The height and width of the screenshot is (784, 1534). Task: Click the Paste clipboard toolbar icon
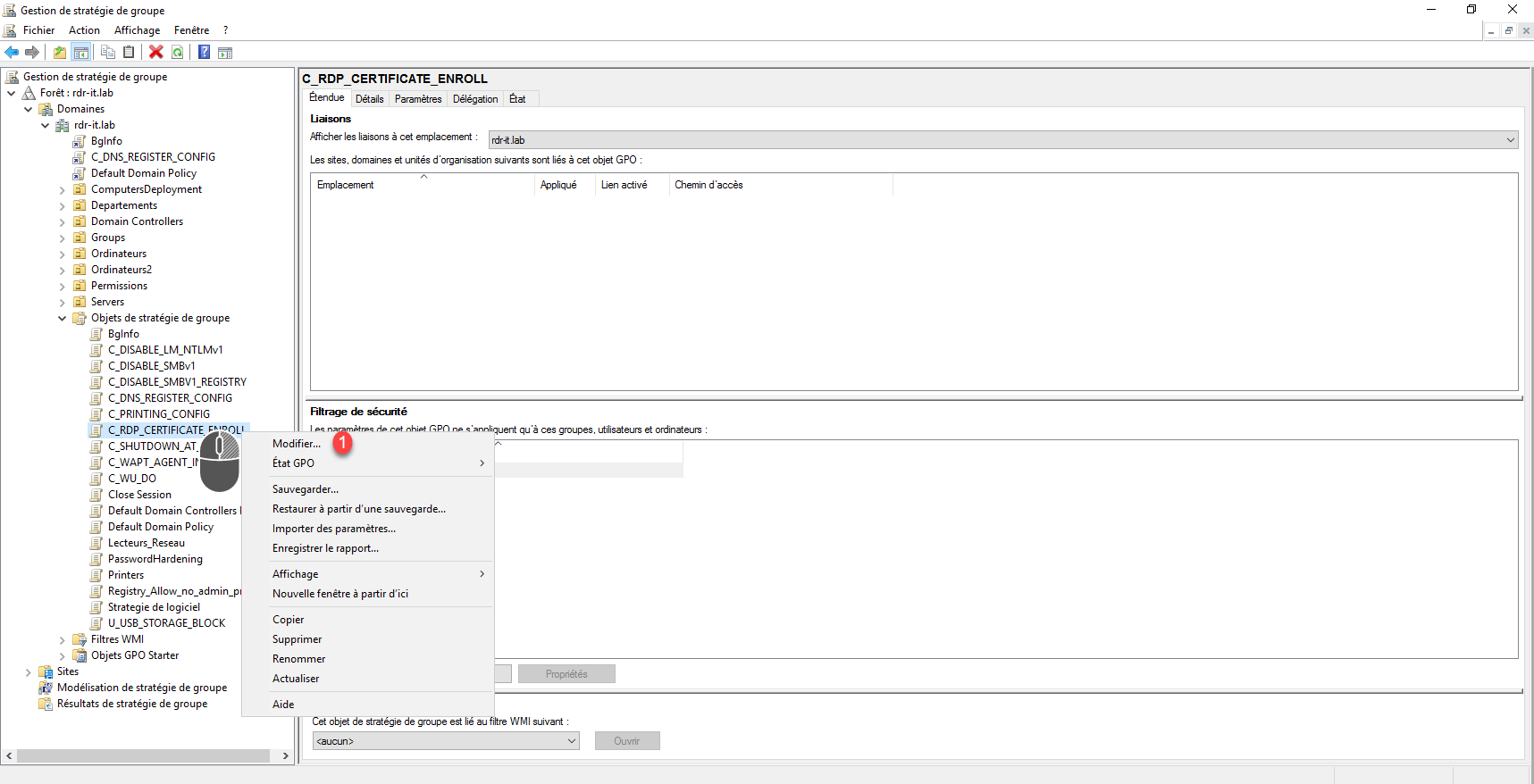click(130, 52)
